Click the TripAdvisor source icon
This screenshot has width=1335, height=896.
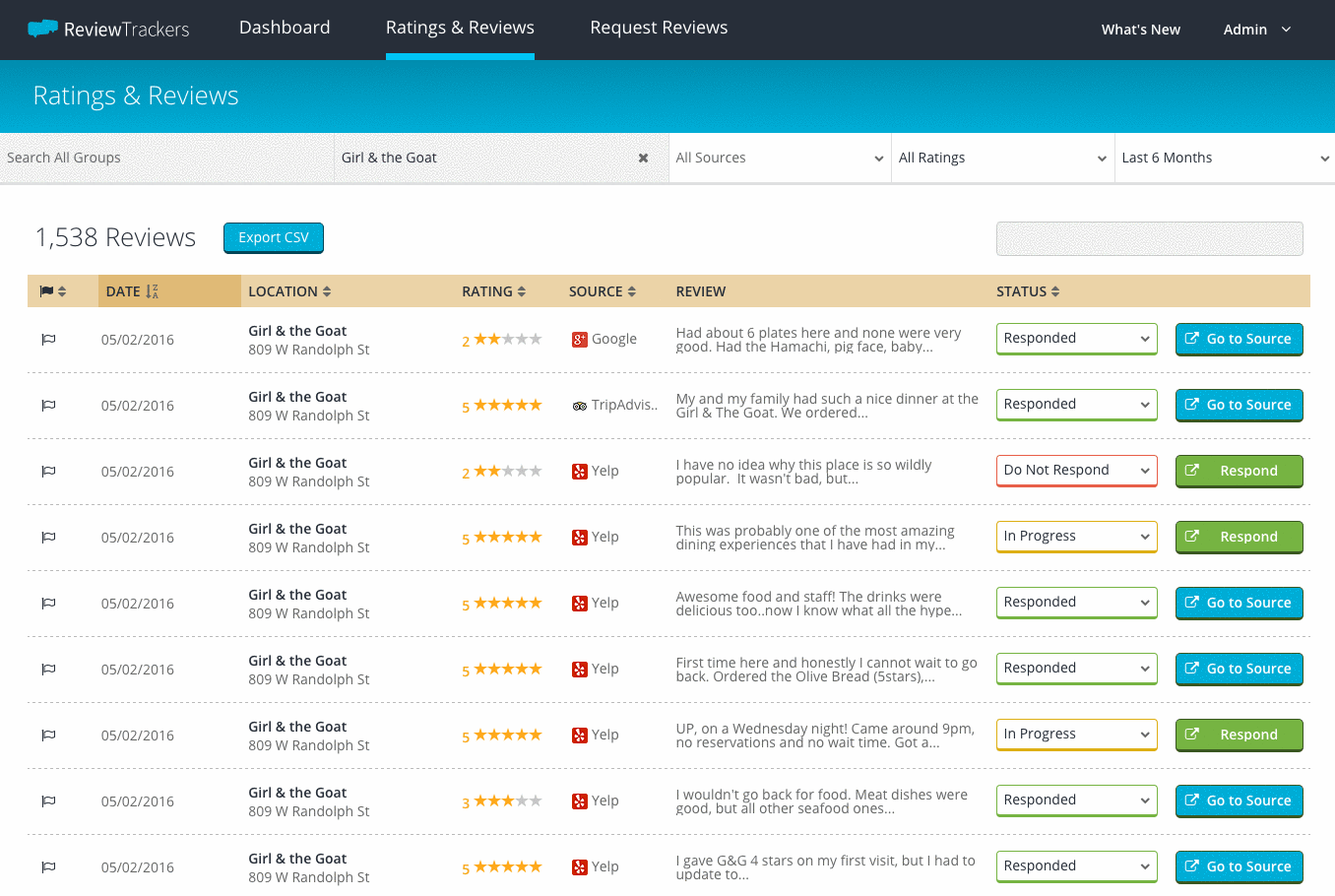[x=580, y=406]
